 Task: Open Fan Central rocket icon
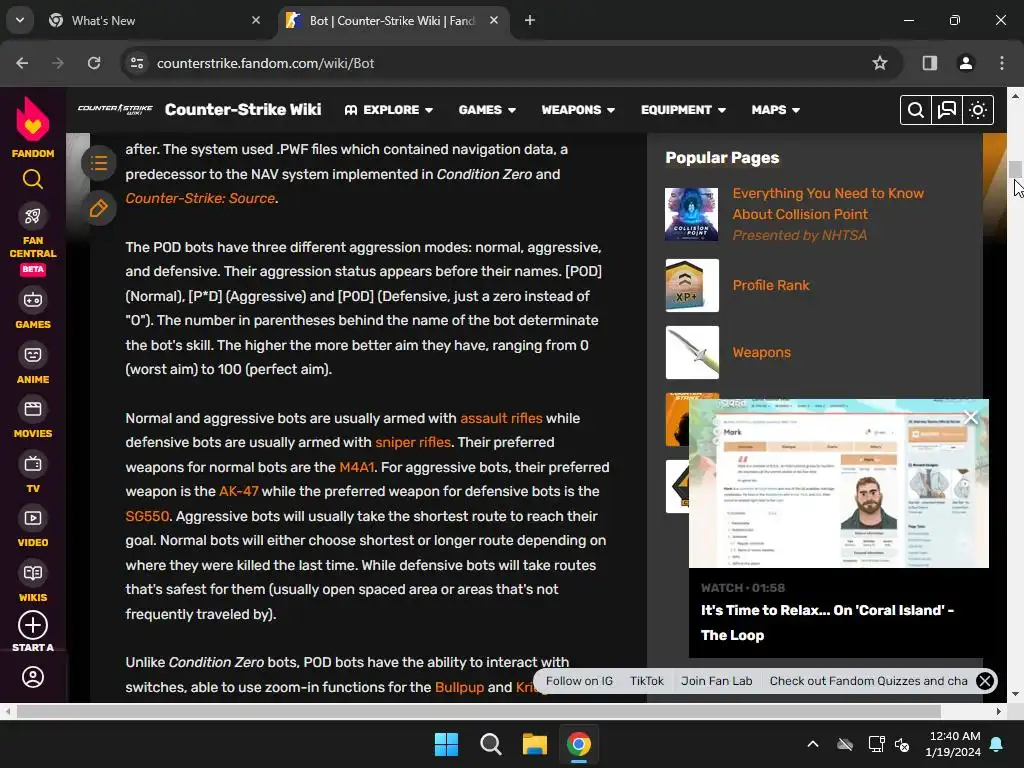[33, 216]
